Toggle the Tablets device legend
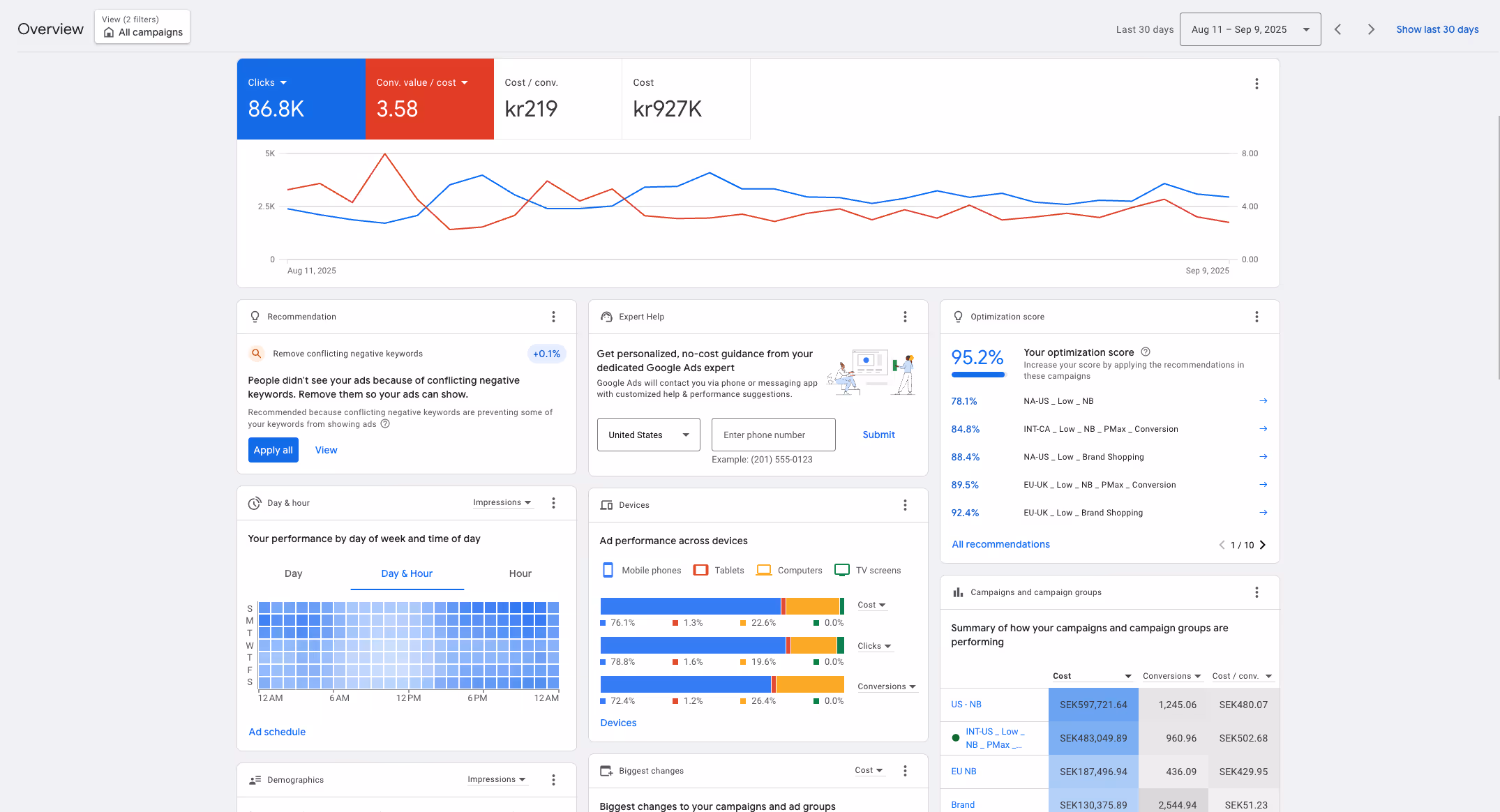Screen dimensions: 1500x812 [719, 571]
